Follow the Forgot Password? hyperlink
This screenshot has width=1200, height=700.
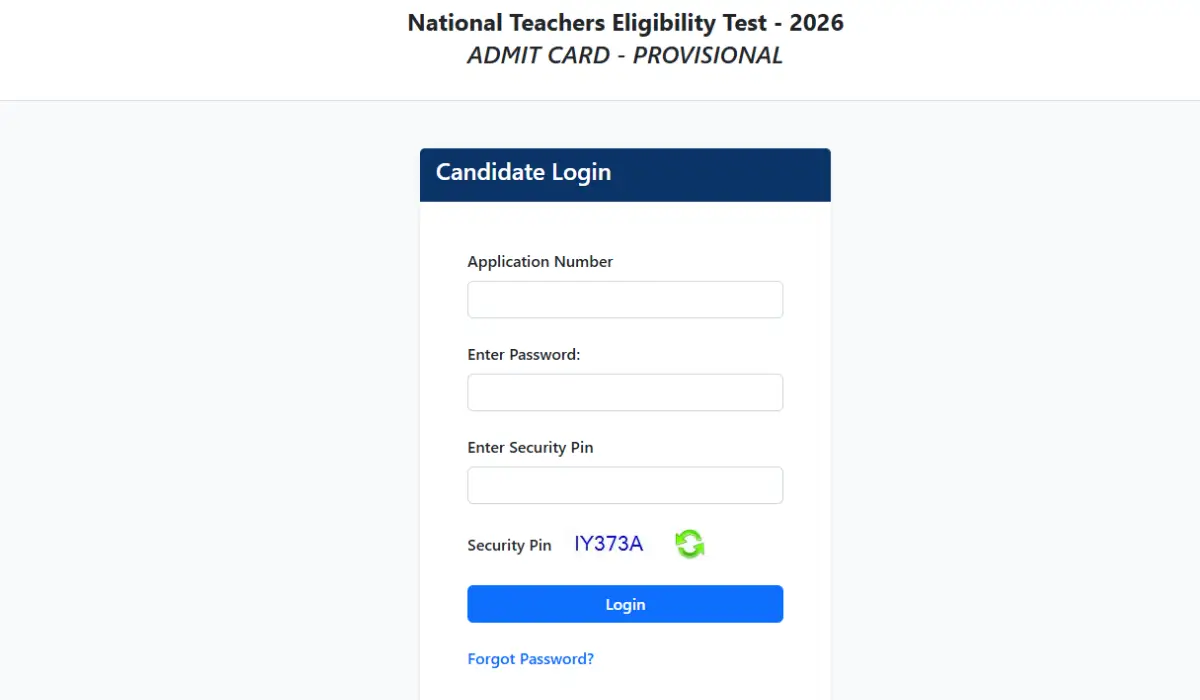[x=530, y=658]
